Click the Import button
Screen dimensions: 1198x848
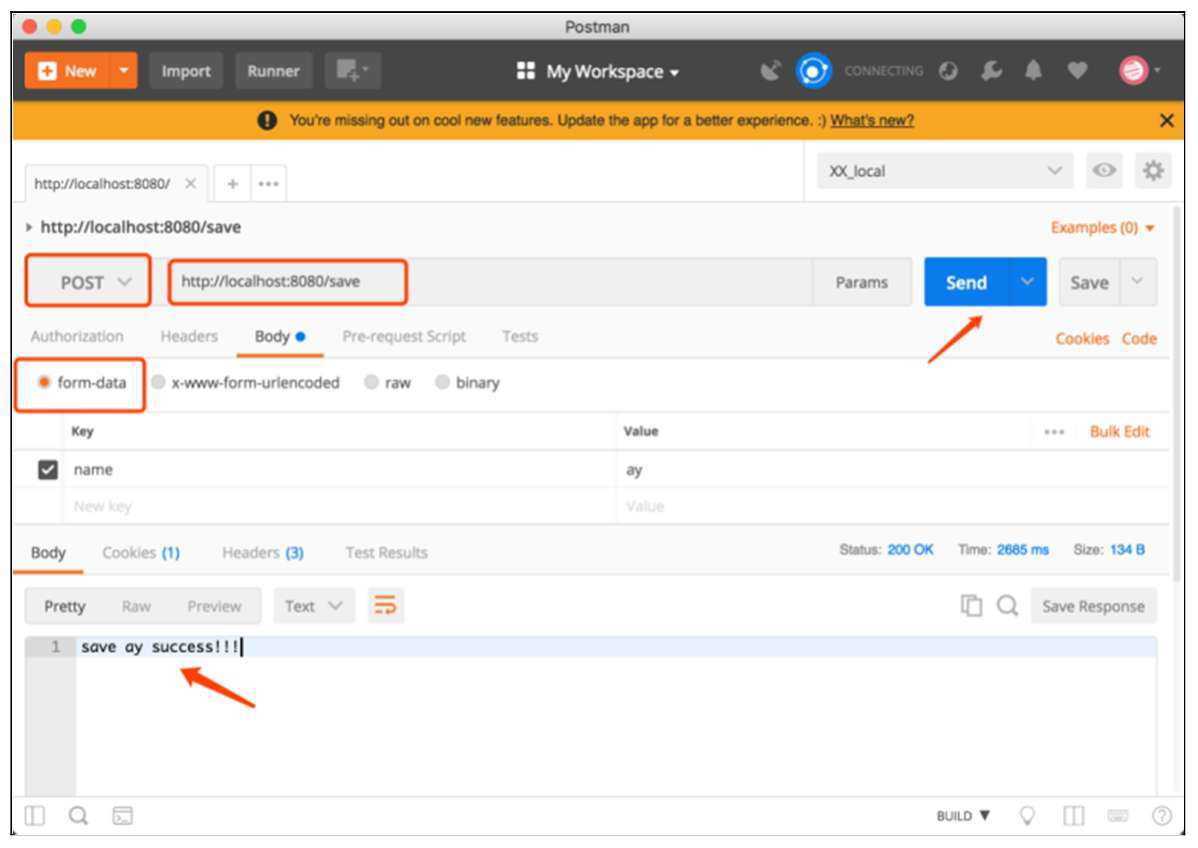tap(186, 71)
